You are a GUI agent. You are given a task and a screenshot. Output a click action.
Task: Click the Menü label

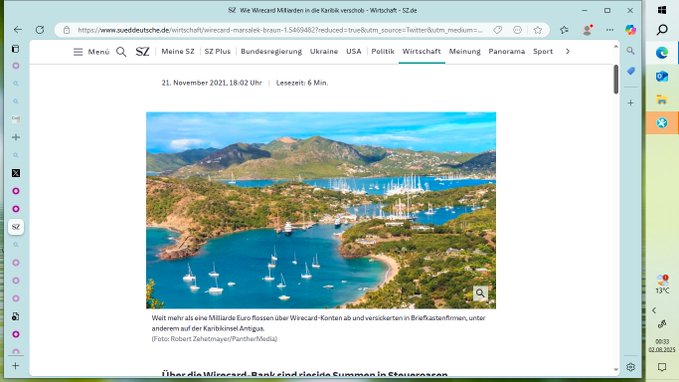99,52
